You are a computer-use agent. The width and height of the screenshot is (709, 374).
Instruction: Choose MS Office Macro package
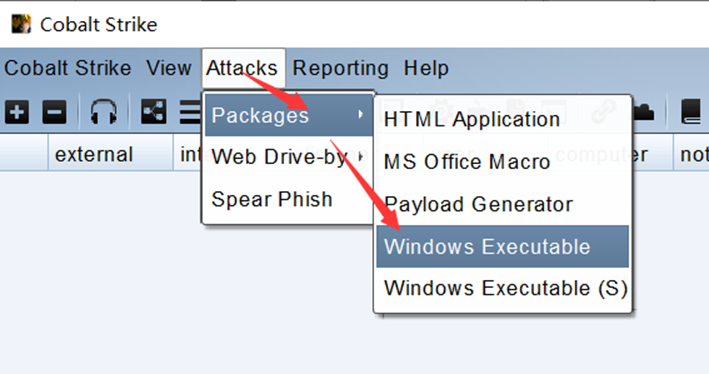tap(502, 161)
